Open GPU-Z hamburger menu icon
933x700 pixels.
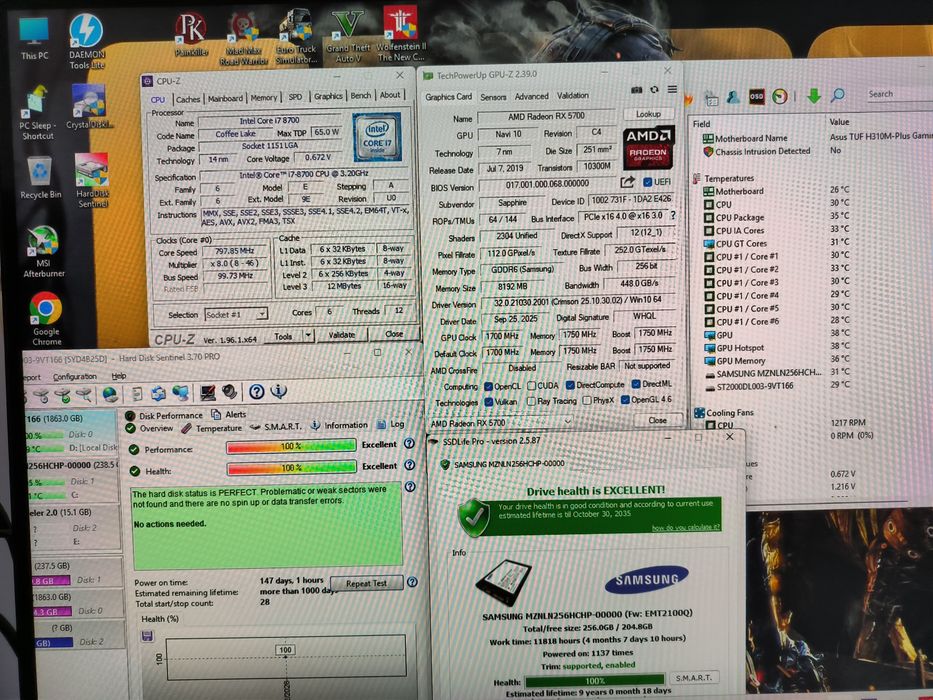(x=672, y=89)
